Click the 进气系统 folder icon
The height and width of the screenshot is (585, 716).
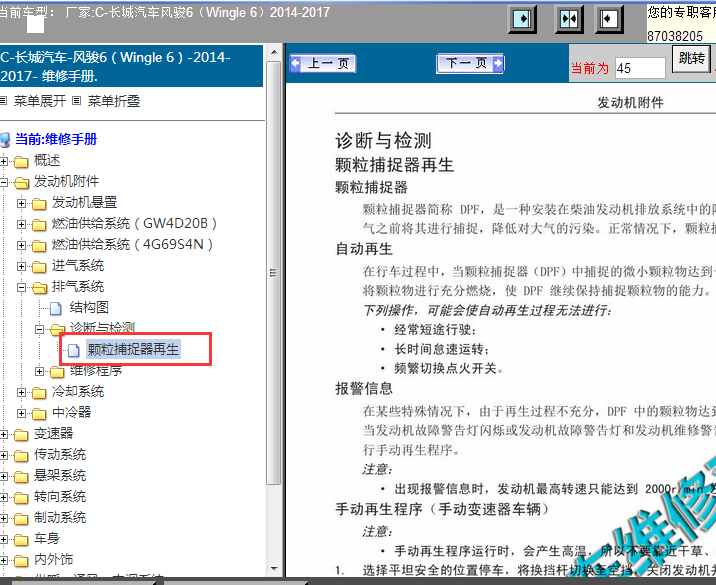[39, 267]
